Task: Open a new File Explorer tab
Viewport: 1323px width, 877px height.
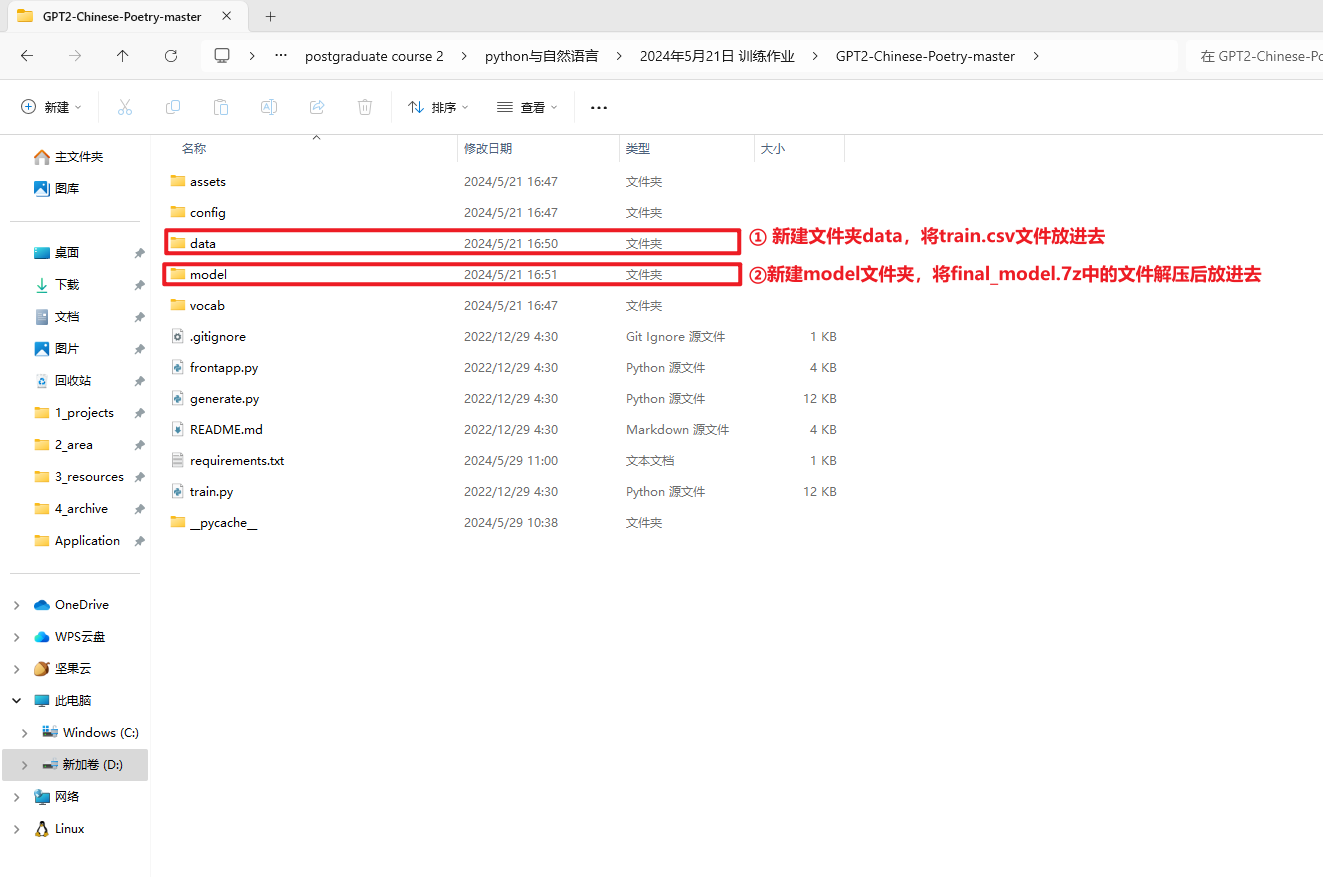Action: 270,16
